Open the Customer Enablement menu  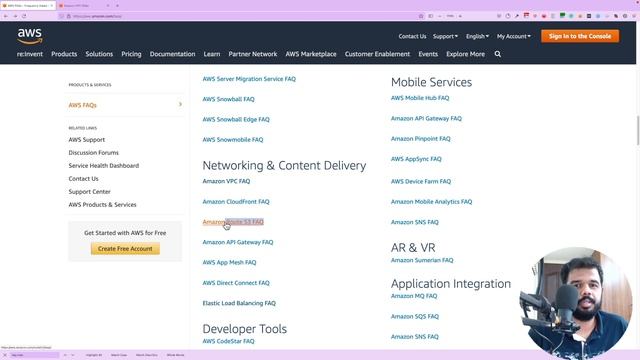377,54
